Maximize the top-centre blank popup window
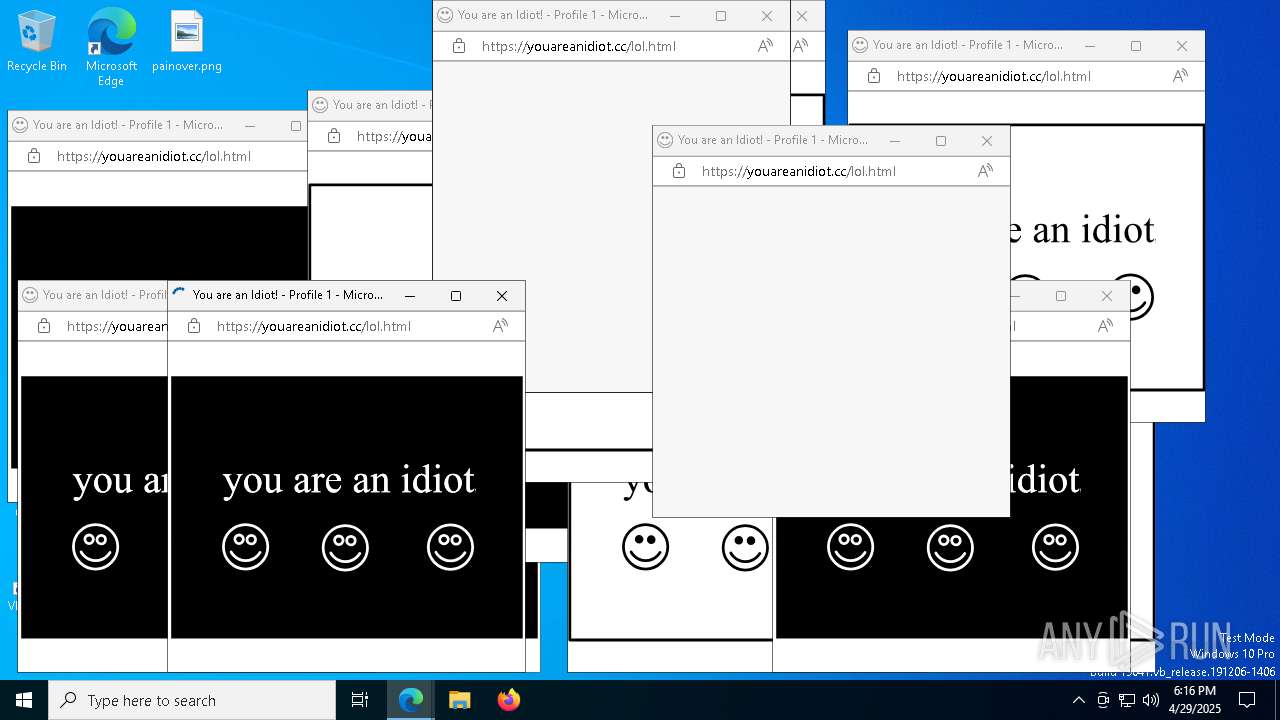Viewport: 1280px width, 720px height. (x=721, y=16)
